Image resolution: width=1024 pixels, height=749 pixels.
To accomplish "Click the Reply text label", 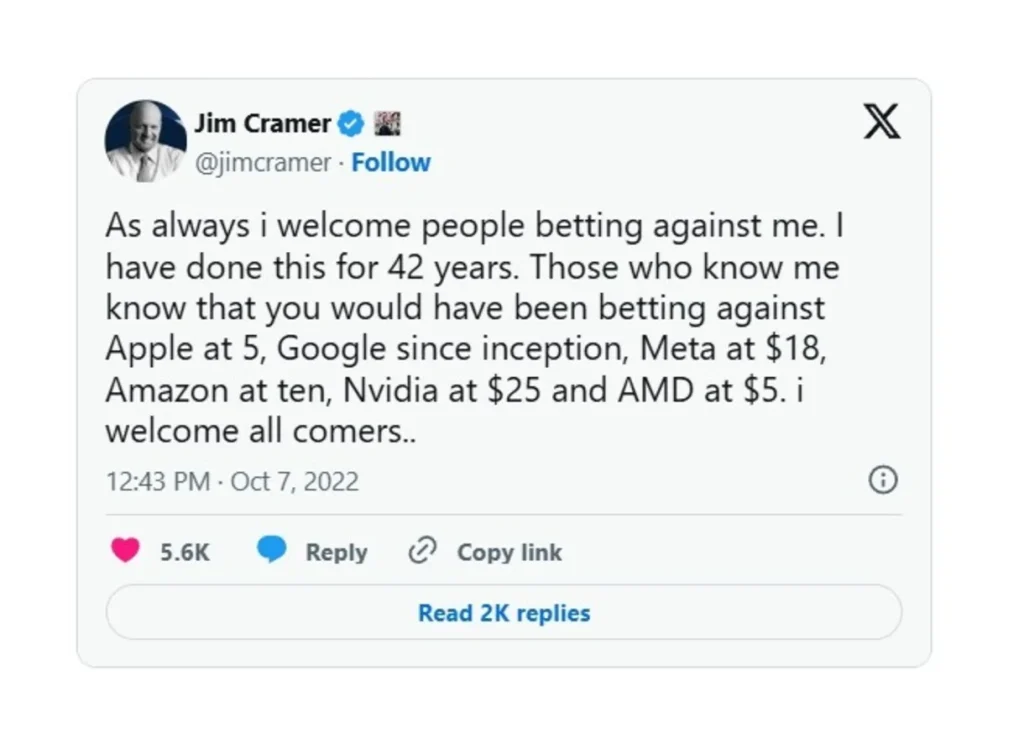I will pos(336,552).
